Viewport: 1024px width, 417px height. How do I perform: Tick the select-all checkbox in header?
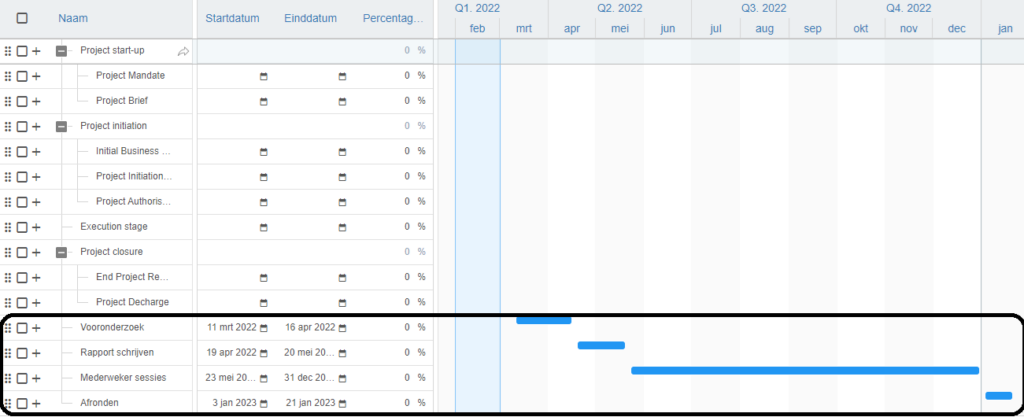22,18
